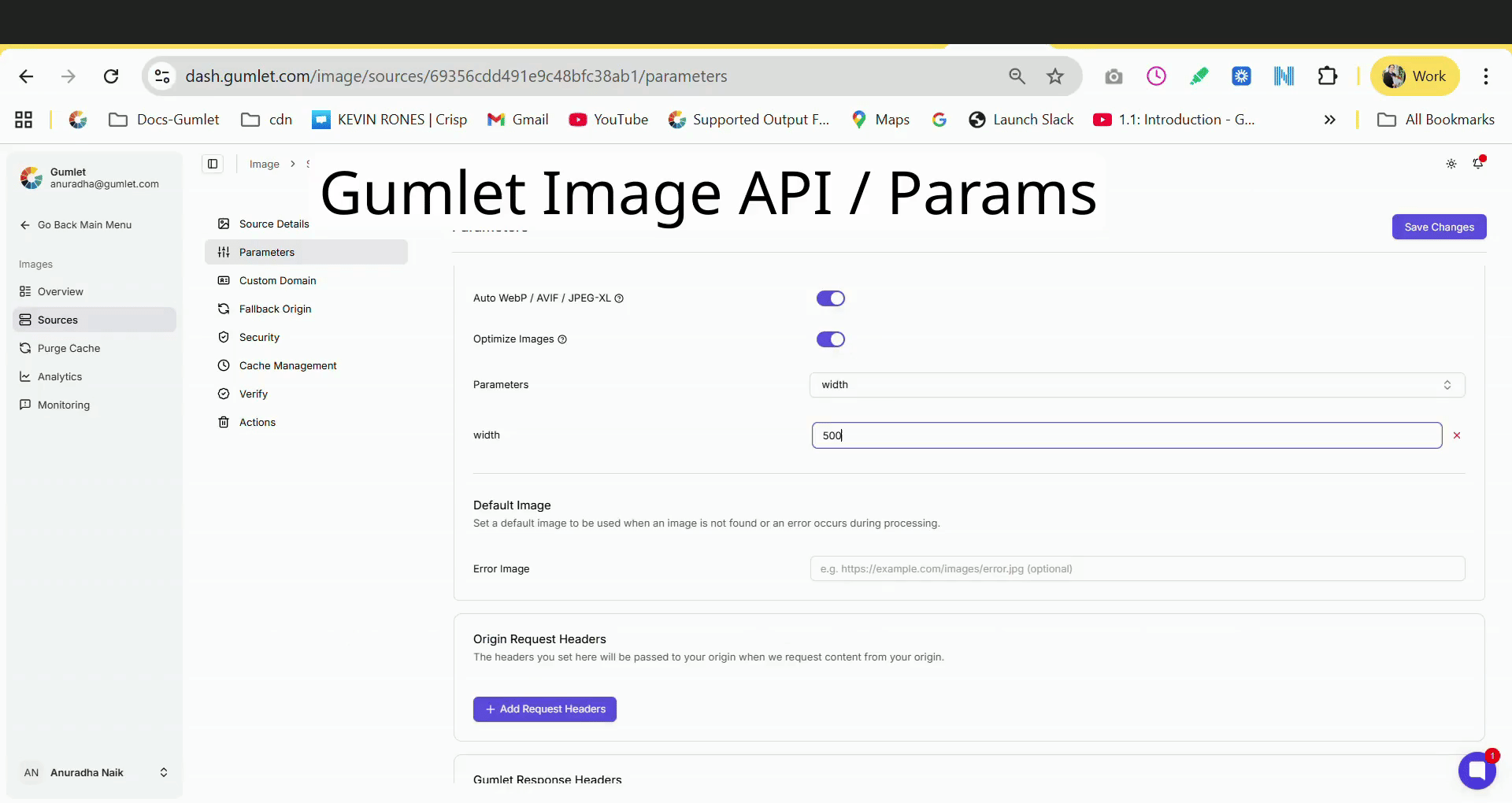Click the width value input field
Image resolution: width=1512 pixels, height=803 pixels.
pos(1127,435)
